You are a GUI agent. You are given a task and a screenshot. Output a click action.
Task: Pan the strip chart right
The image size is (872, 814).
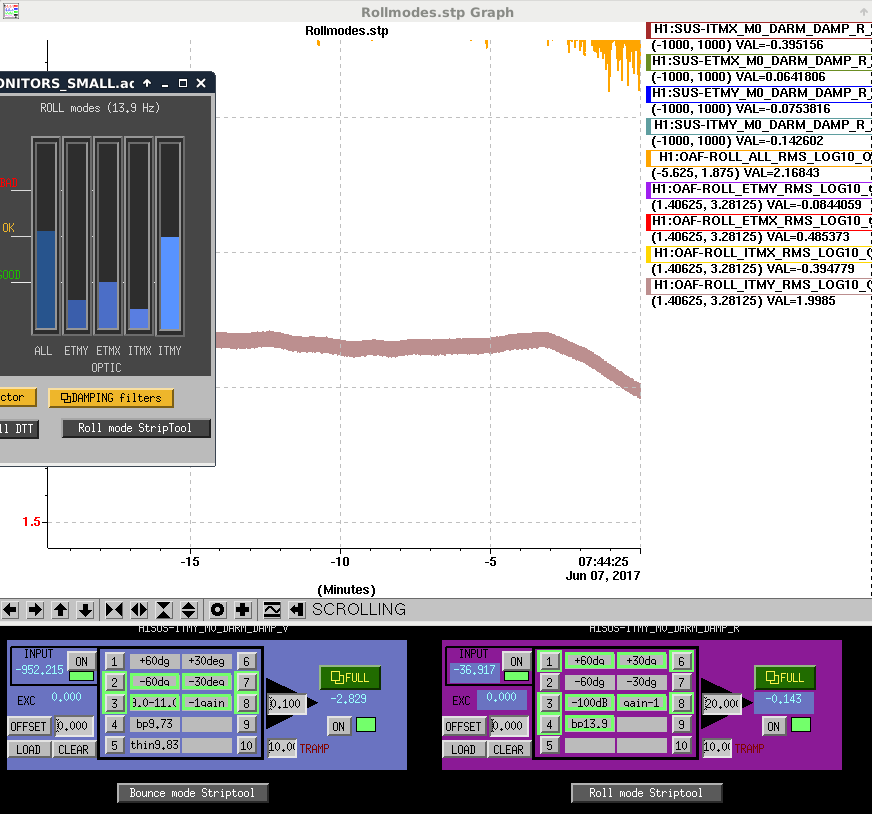tap(34, 610)
